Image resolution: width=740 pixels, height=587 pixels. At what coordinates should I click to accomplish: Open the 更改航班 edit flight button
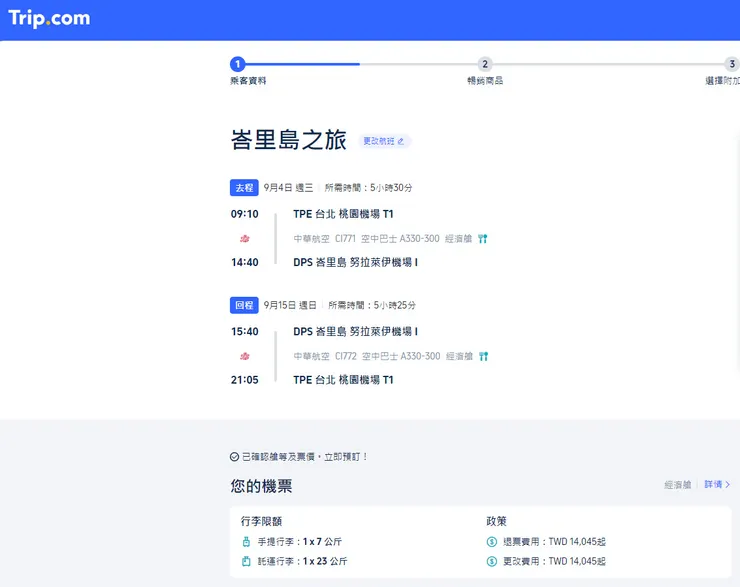click(384, 141)
